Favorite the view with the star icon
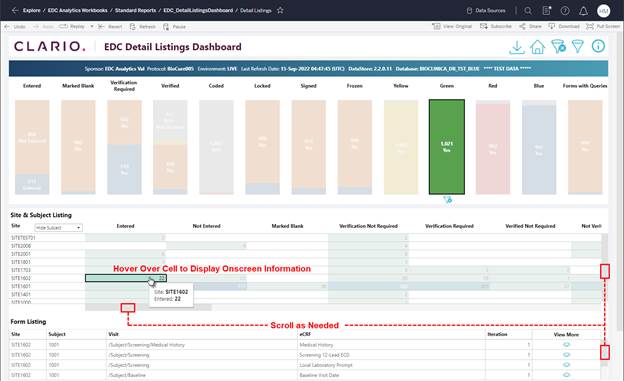The image size is (624, 381). point(280,10)
